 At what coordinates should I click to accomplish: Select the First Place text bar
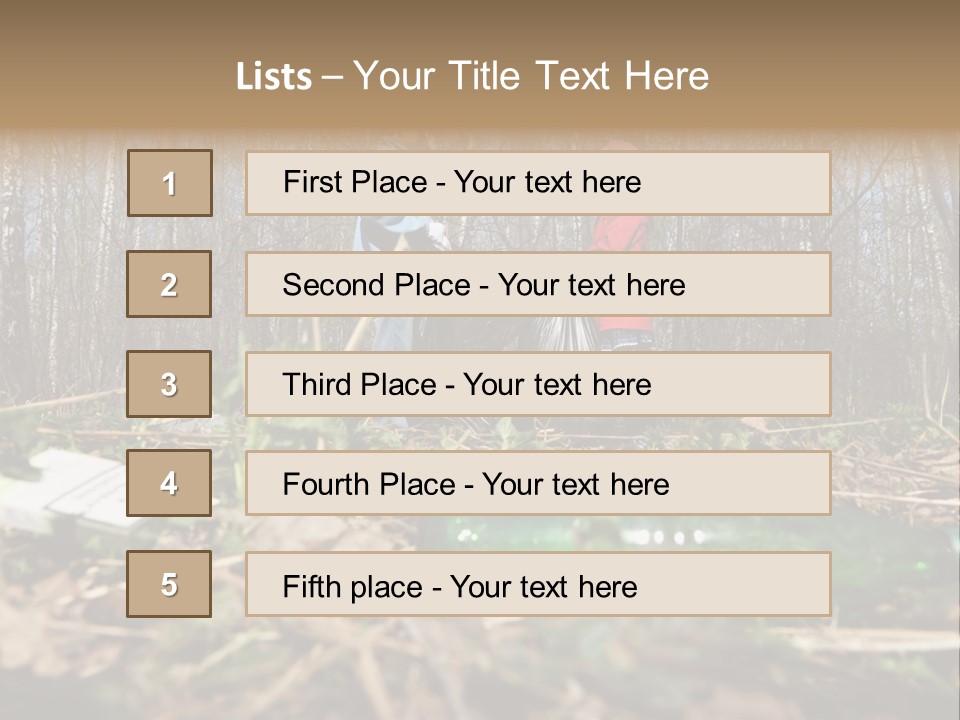coord(538,183)
